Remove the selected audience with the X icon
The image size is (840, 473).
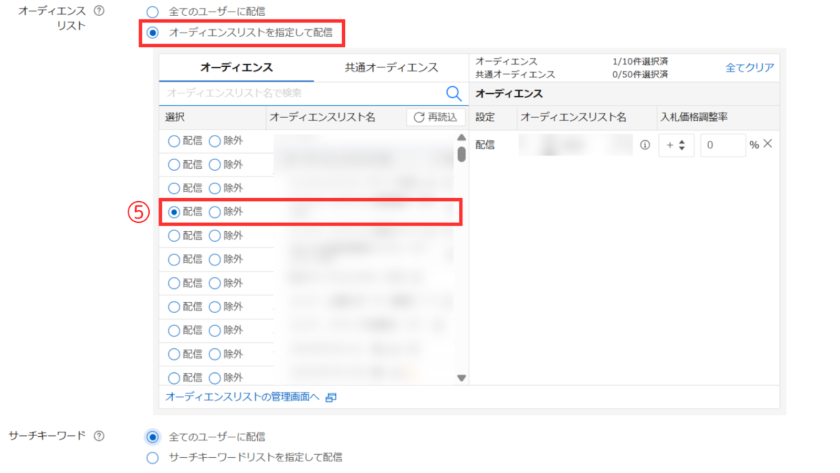click(x=768, y=144)
